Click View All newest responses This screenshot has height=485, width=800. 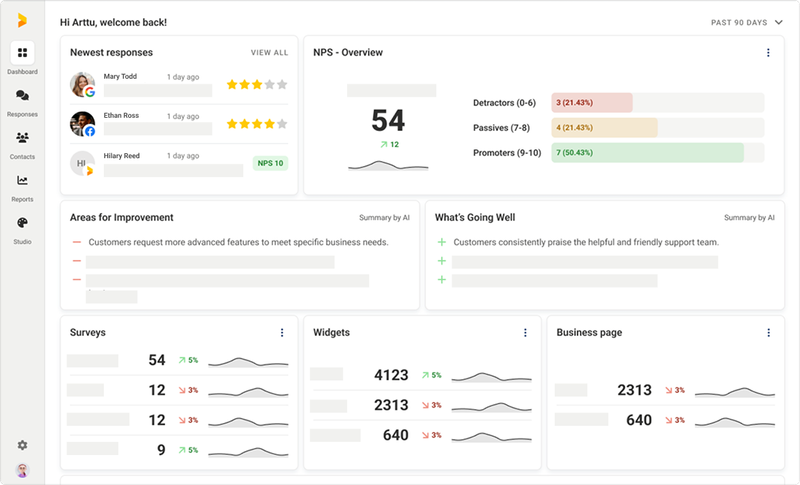(x=269, y=53)
